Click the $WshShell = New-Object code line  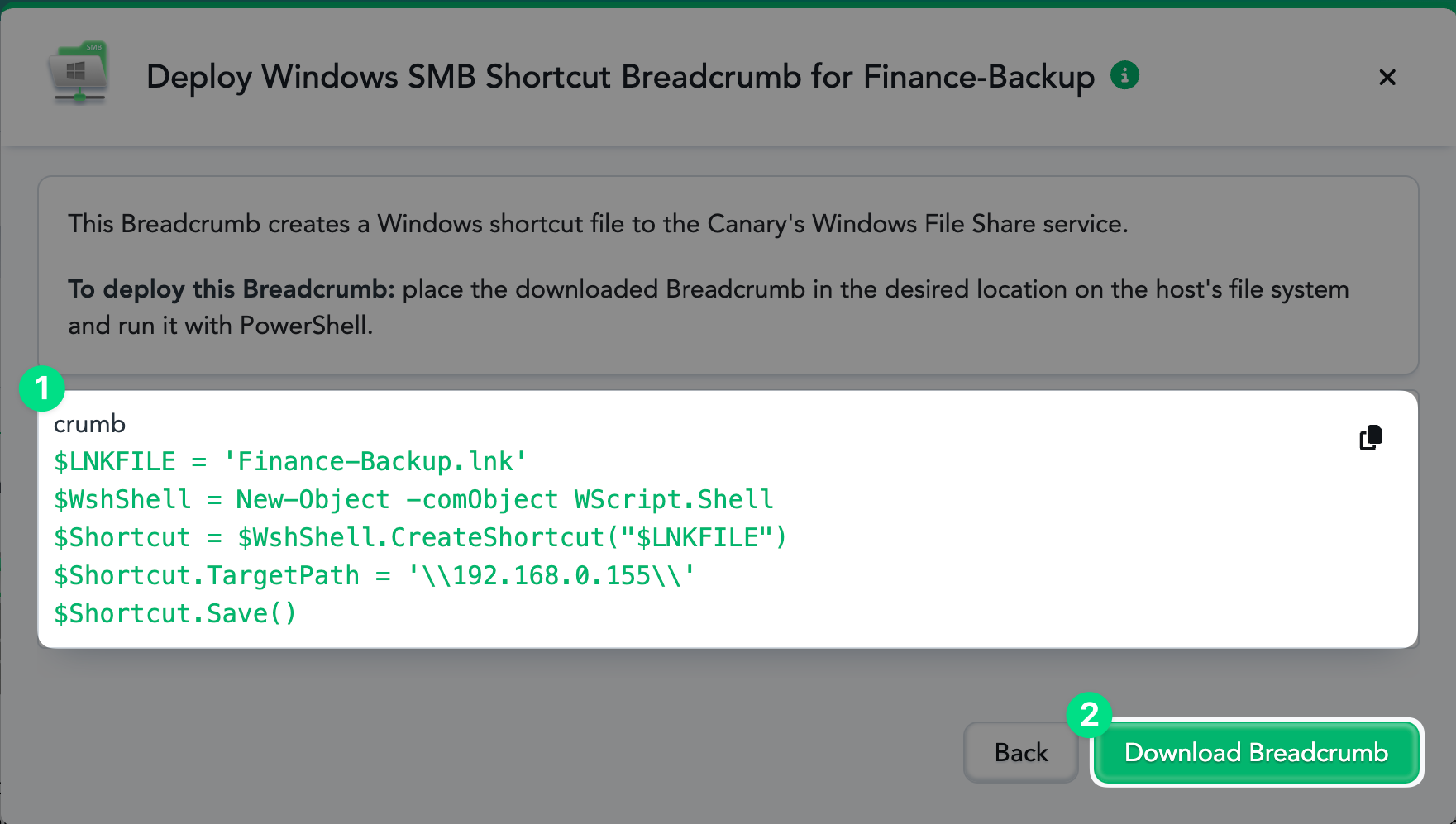coord(413,499)
